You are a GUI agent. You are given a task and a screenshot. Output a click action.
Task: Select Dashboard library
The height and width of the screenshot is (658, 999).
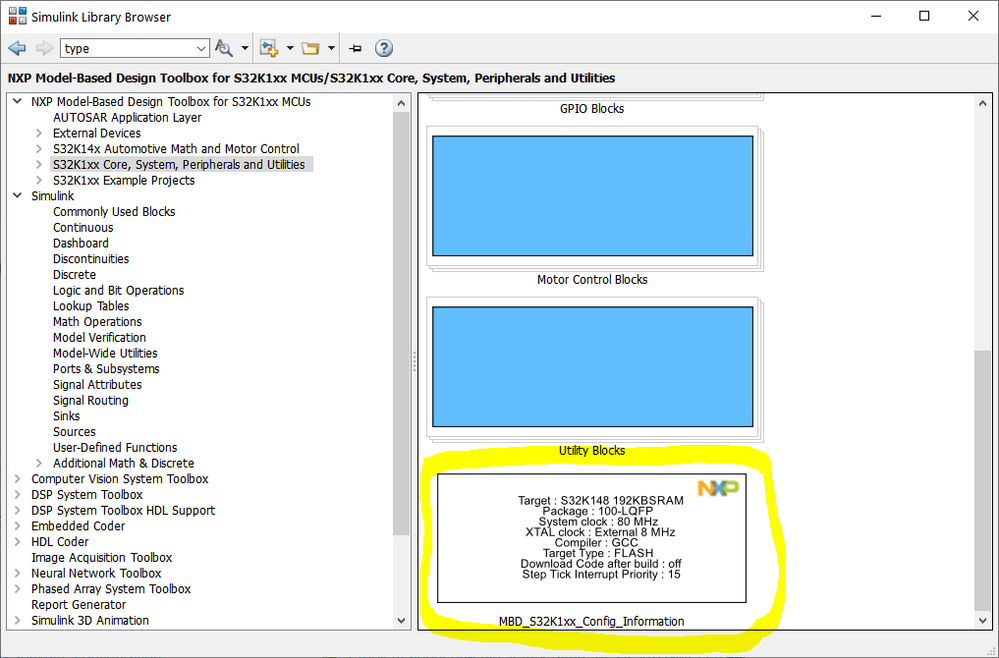(x=80, y=243)
